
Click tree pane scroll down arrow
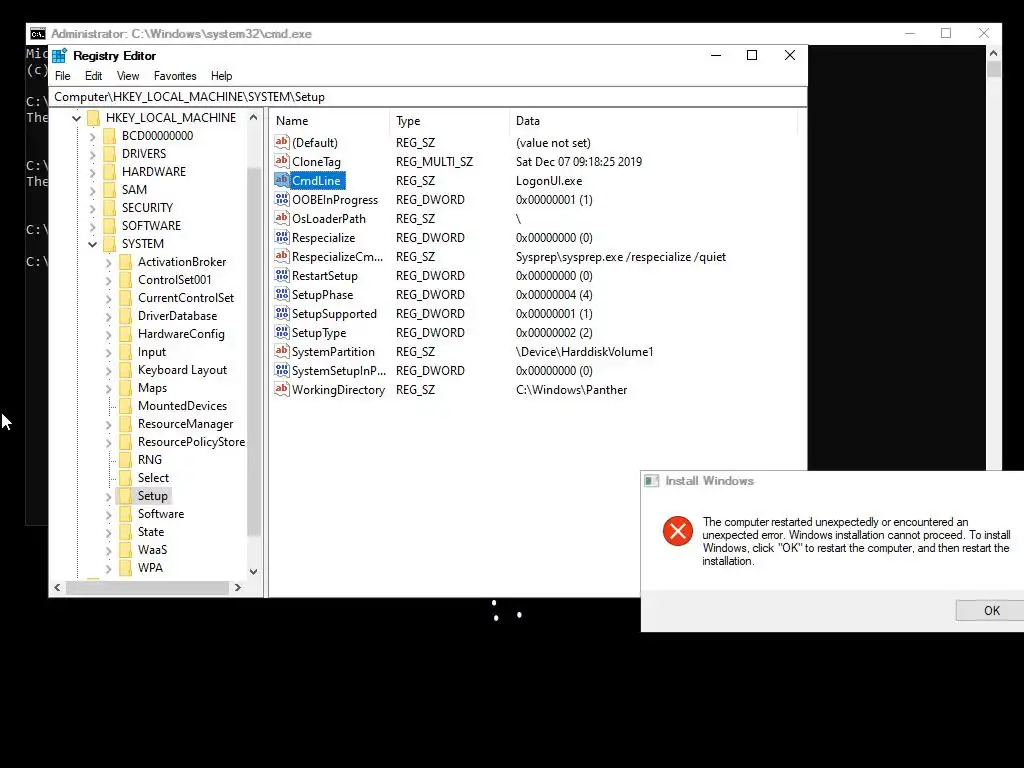[253, 571]
